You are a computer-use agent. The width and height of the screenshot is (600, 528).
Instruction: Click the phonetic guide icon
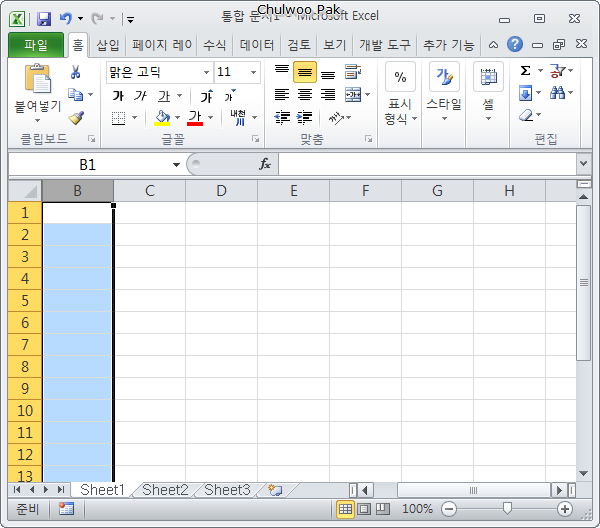(238, 117)
